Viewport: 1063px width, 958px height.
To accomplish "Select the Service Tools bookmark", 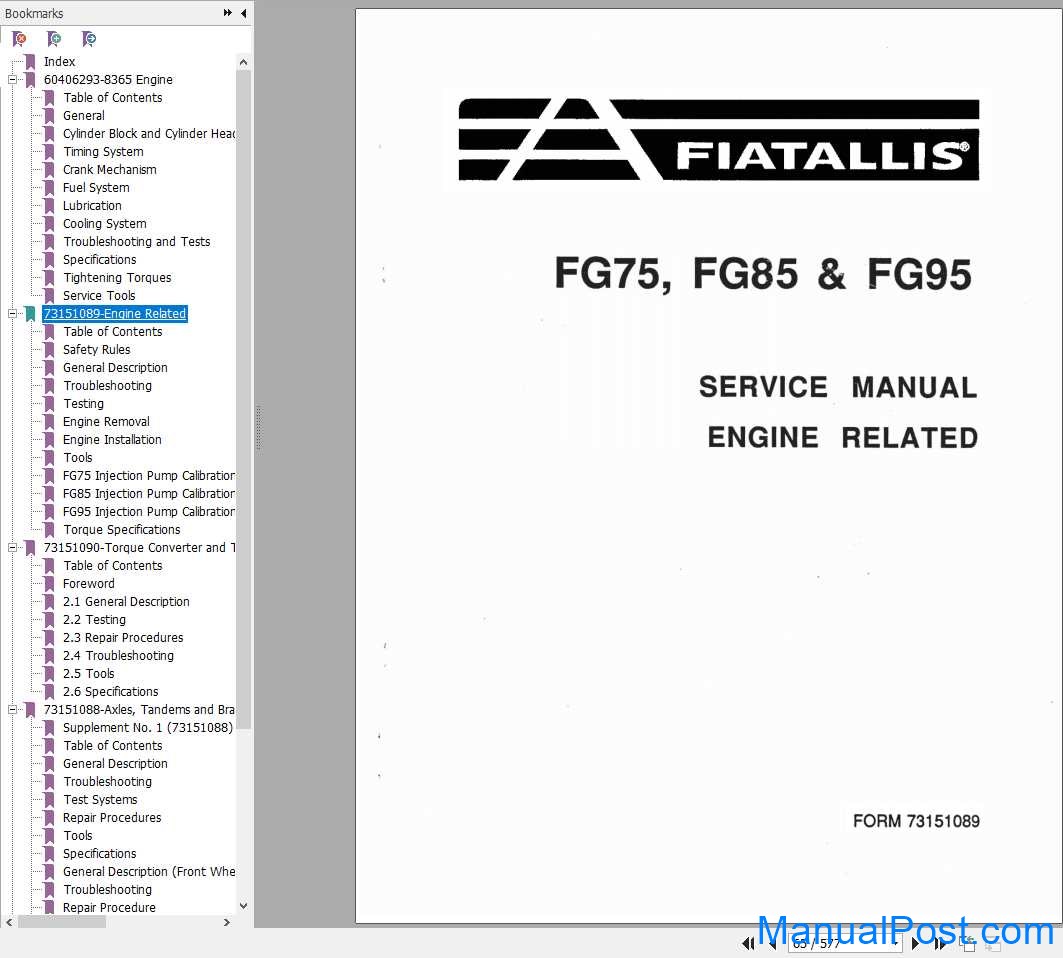I will [100, 296].
